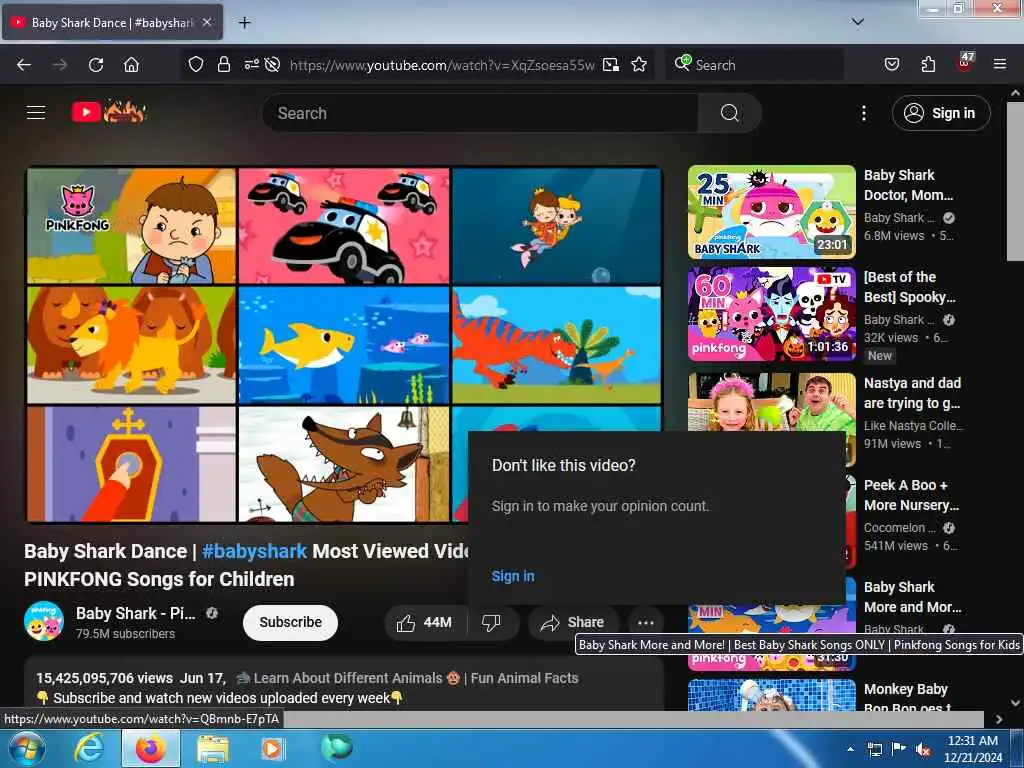1024x768 pixels.
Task: Toggle picture-in-picture icon in address bar
Action: coord(611,64)
